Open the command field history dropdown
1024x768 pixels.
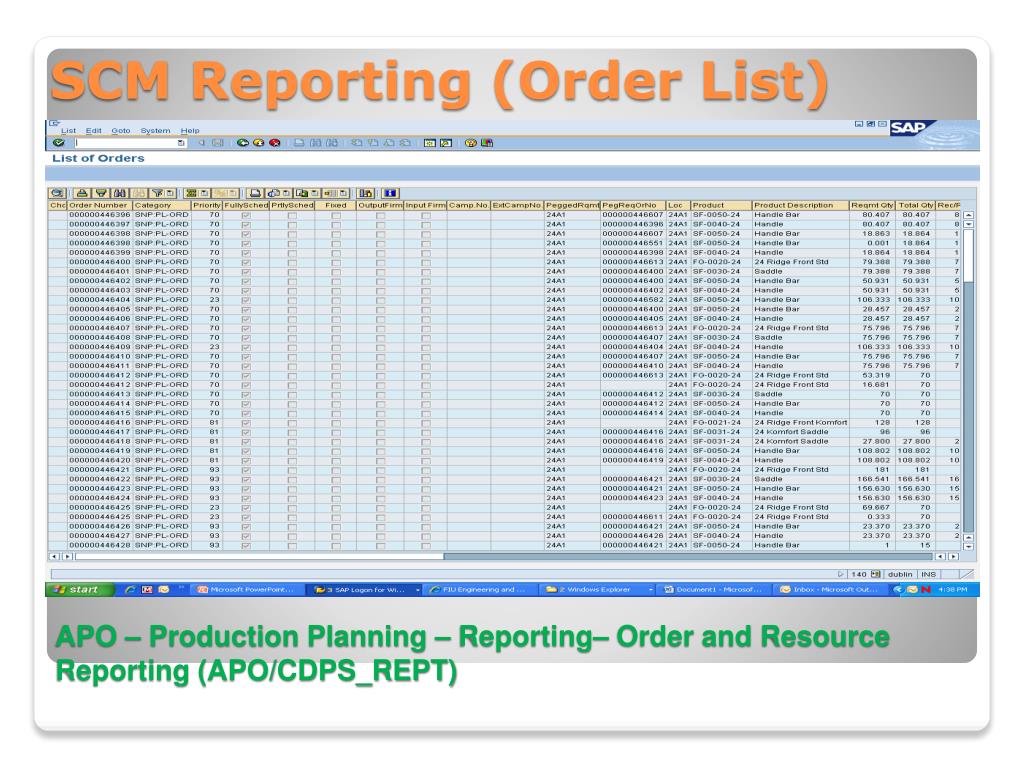coord(181,143)
